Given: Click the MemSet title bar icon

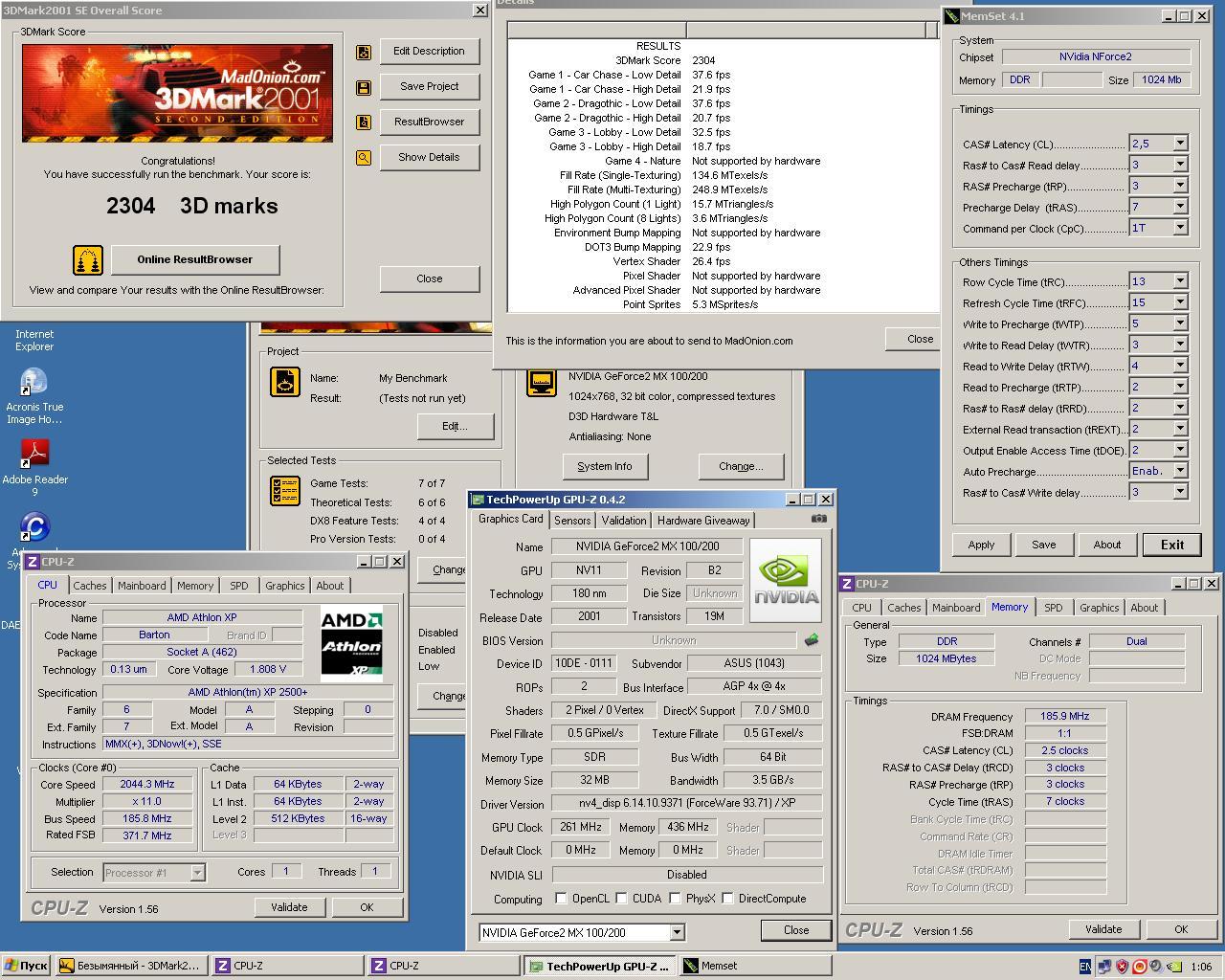Looking at the screenshot, I should point(952,16).
